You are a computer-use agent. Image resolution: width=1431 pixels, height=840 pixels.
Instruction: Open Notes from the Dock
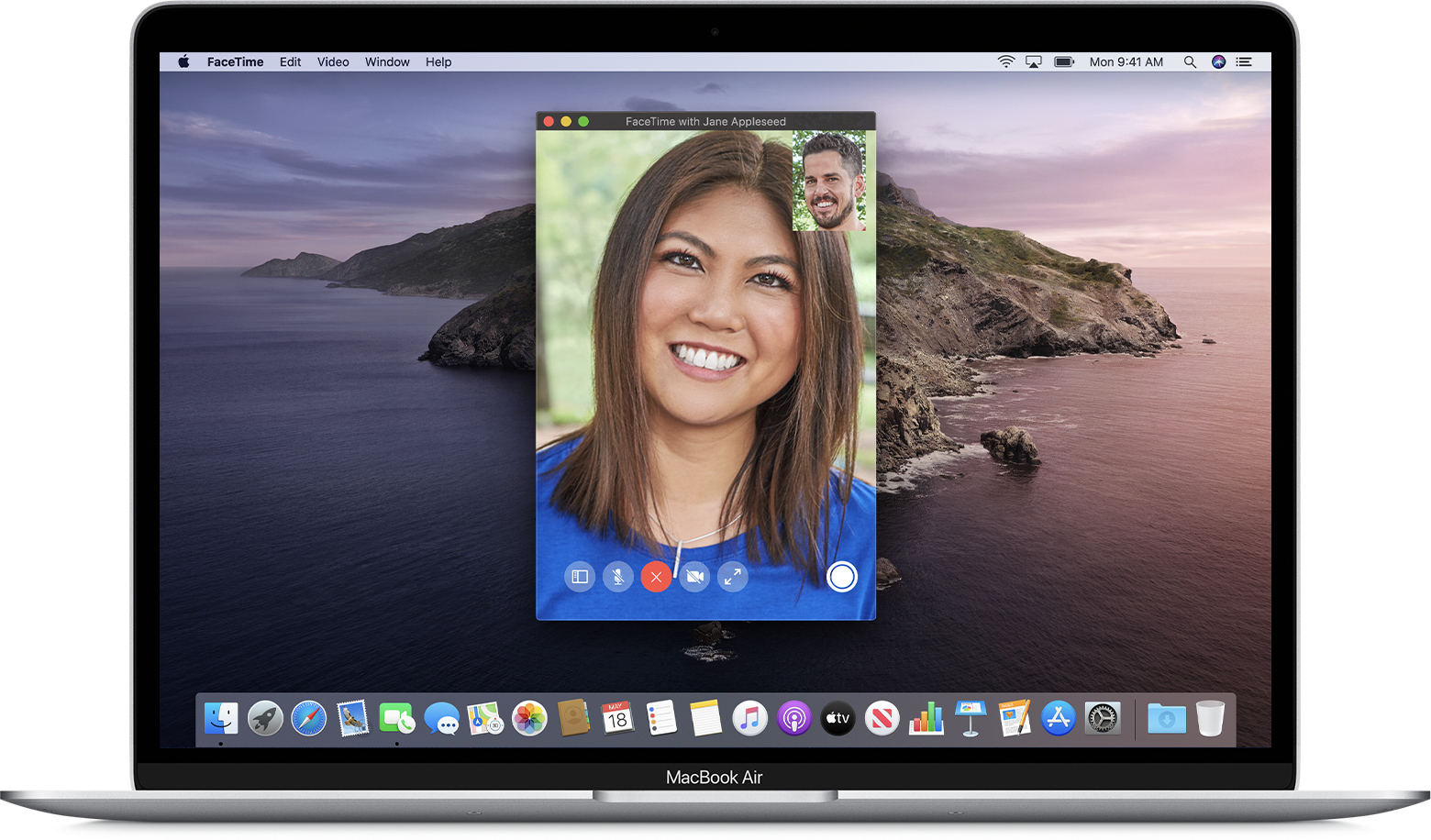click(x=705, y=718)
